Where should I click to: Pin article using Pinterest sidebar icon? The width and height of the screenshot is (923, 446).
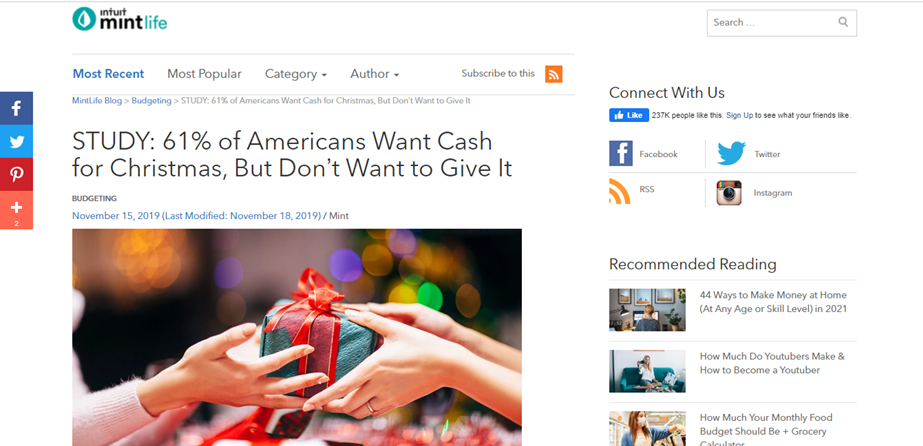pyautogui.click(x=16, y=174)
